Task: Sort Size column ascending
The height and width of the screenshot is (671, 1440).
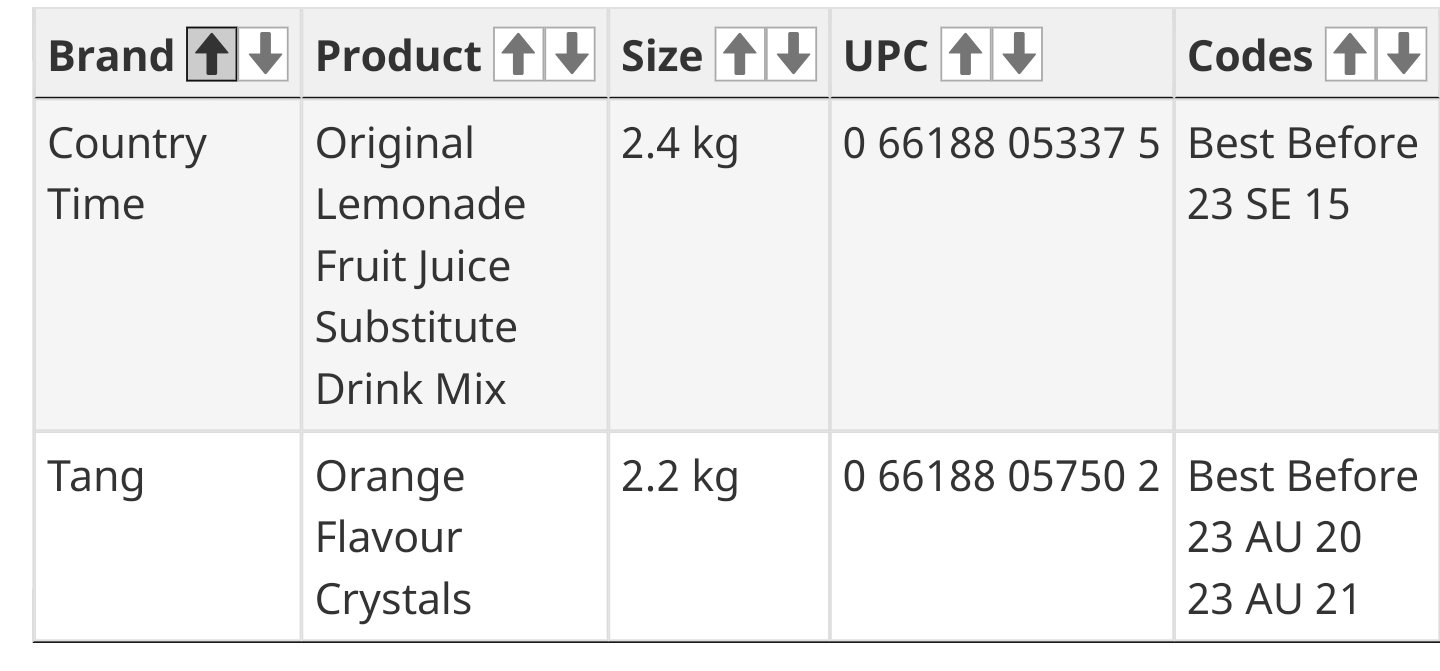Action: 740,56
